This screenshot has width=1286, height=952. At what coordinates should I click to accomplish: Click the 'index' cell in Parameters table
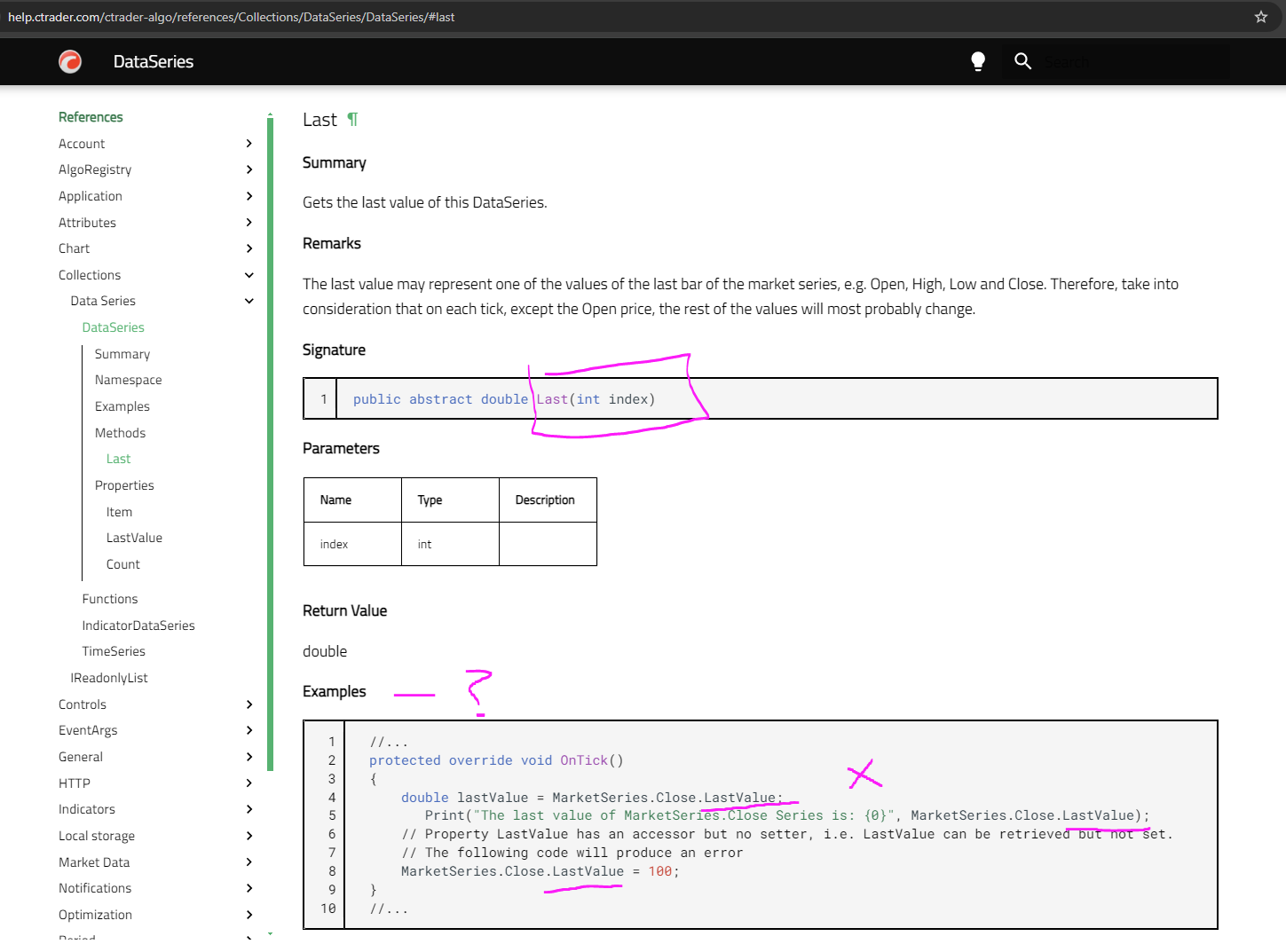coord(352,544)
